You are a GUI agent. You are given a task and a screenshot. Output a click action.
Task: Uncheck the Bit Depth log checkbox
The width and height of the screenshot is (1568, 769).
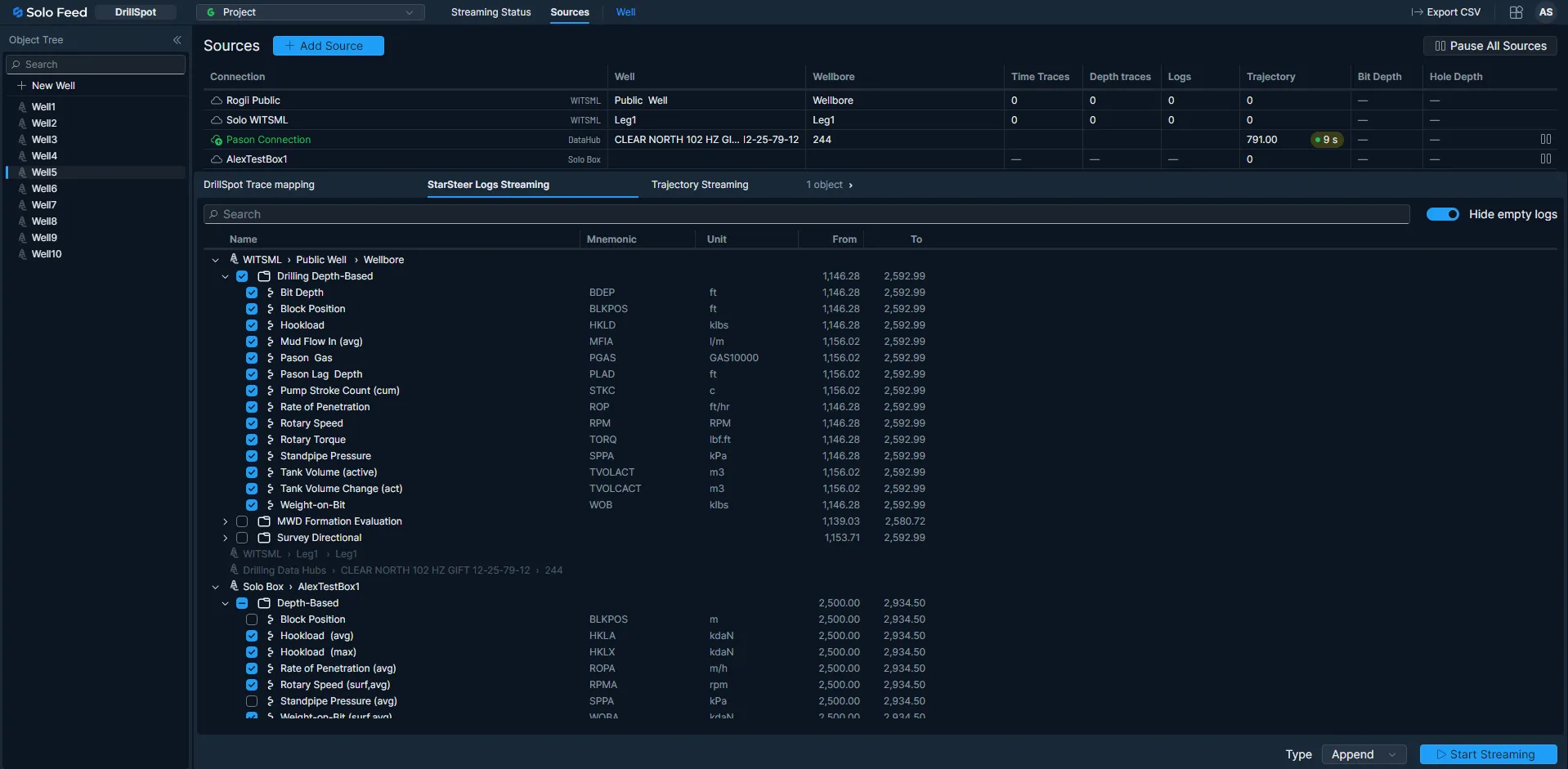[x=252, y=293]
